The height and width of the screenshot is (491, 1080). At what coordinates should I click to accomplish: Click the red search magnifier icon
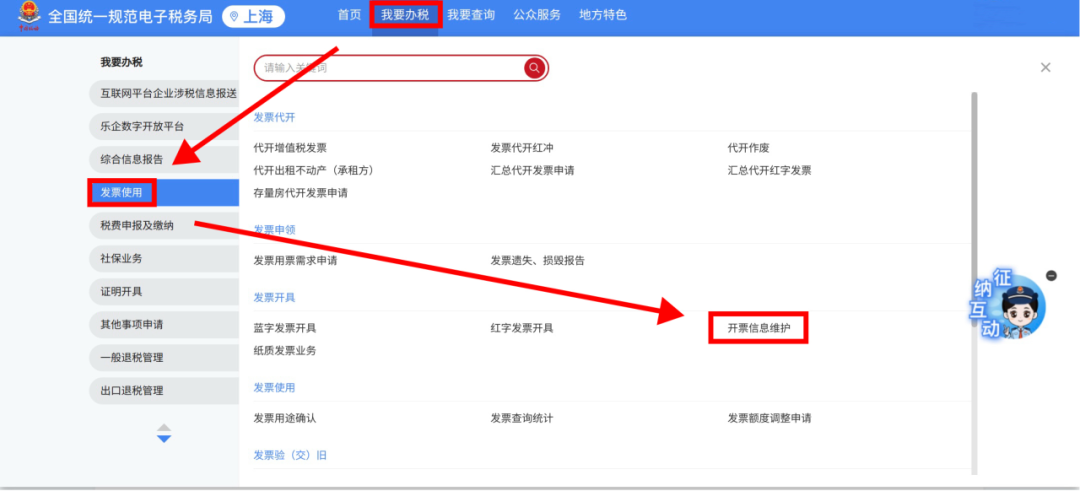(x=534, y=67)
